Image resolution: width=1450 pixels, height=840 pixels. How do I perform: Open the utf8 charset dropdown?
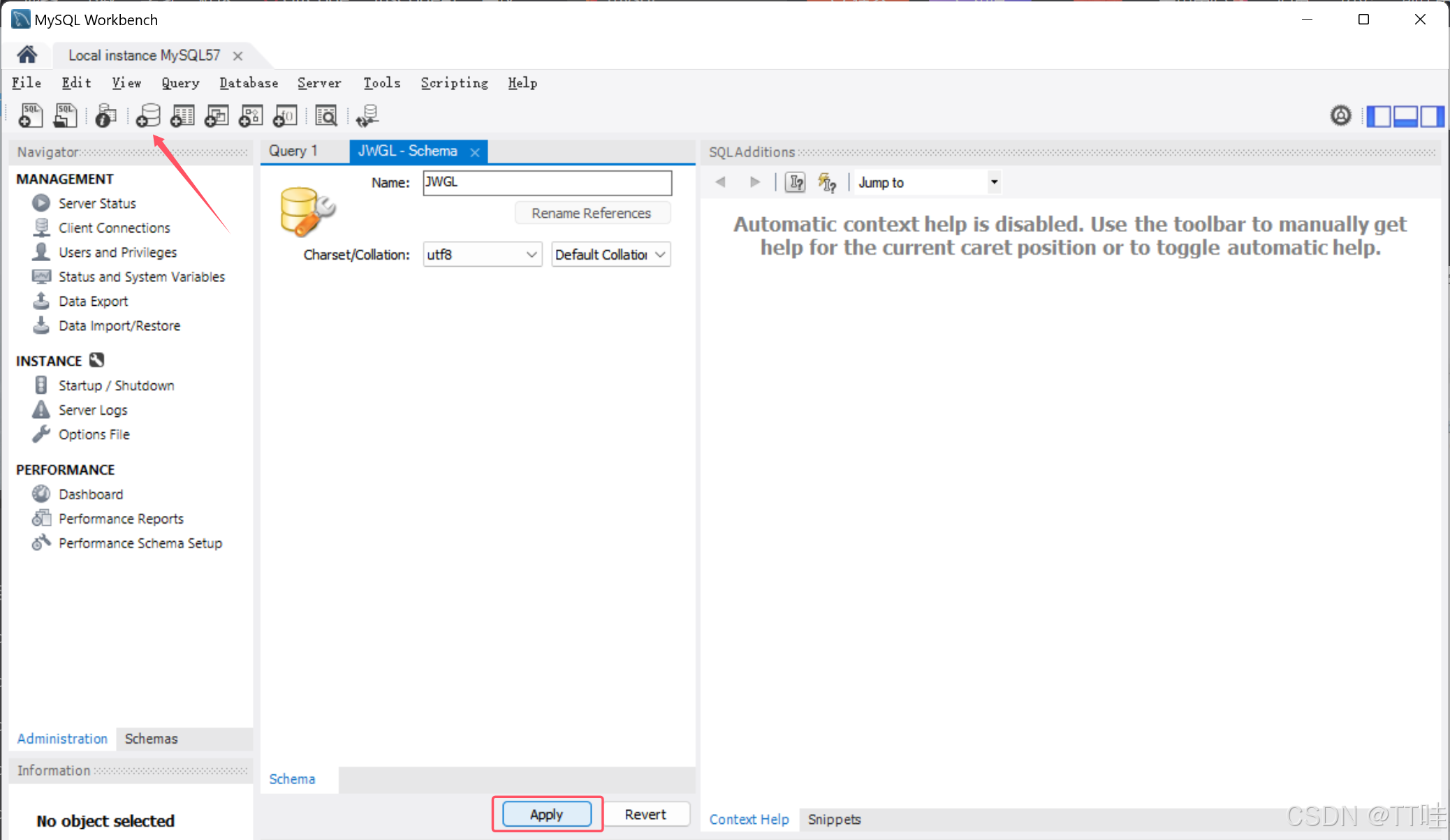[x=482, y=255]
